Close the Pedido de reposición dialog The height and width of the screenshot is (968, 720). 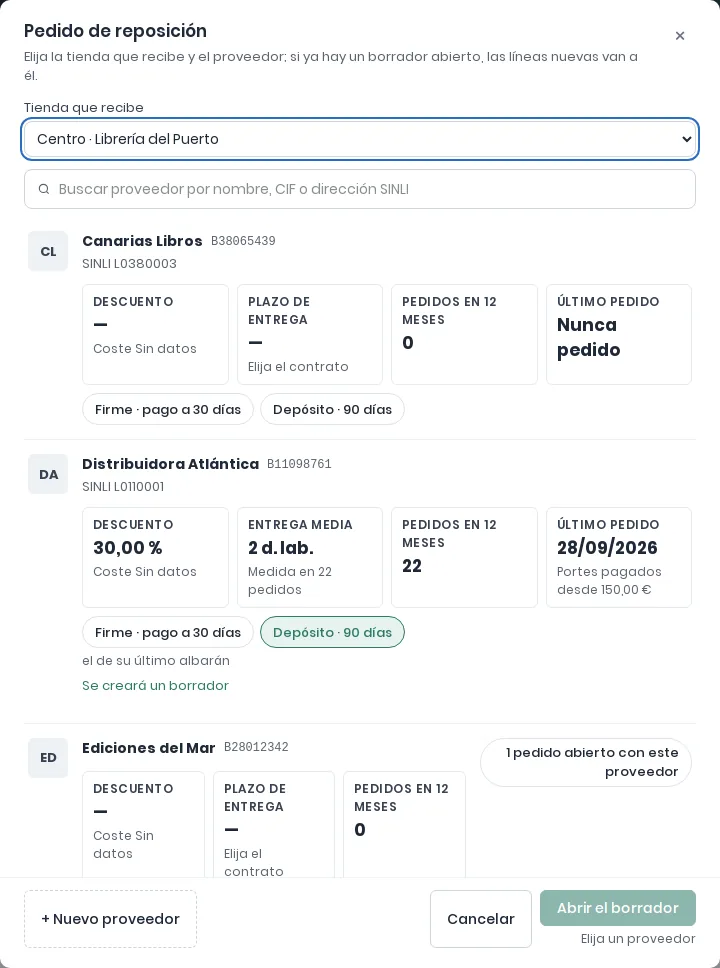[x=680, y=36]
